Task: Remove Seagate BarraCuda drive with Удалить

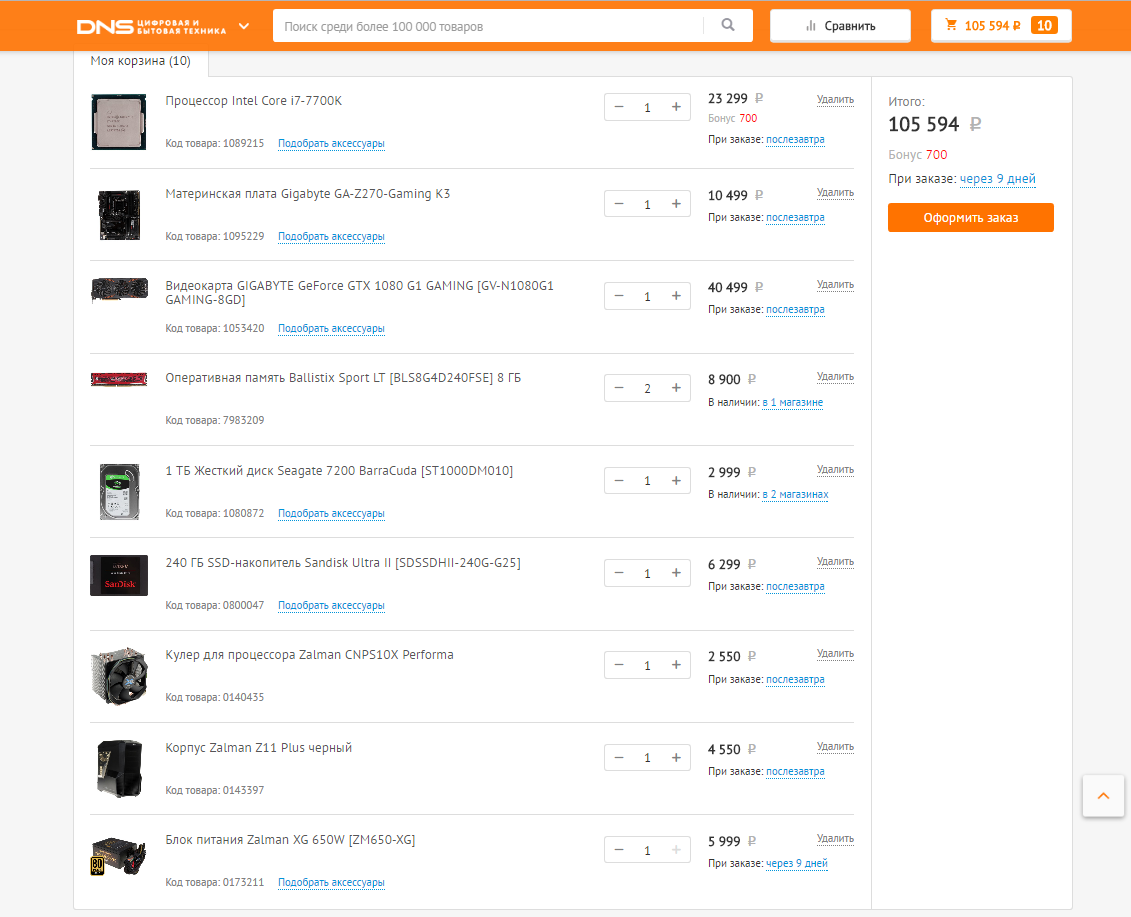Action: (835, 470)
